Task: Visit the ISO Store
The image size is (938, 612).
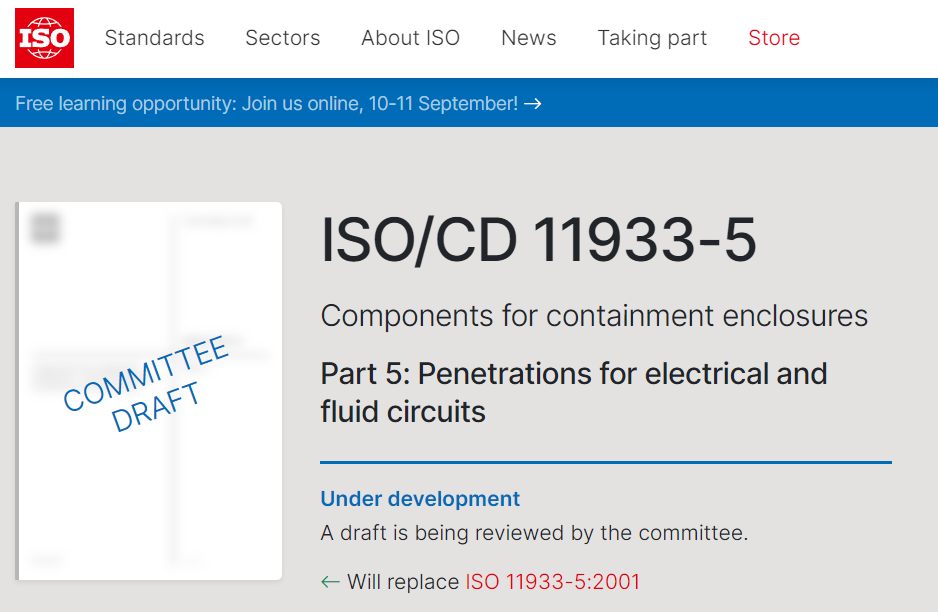Action: [x=774, y=38]
